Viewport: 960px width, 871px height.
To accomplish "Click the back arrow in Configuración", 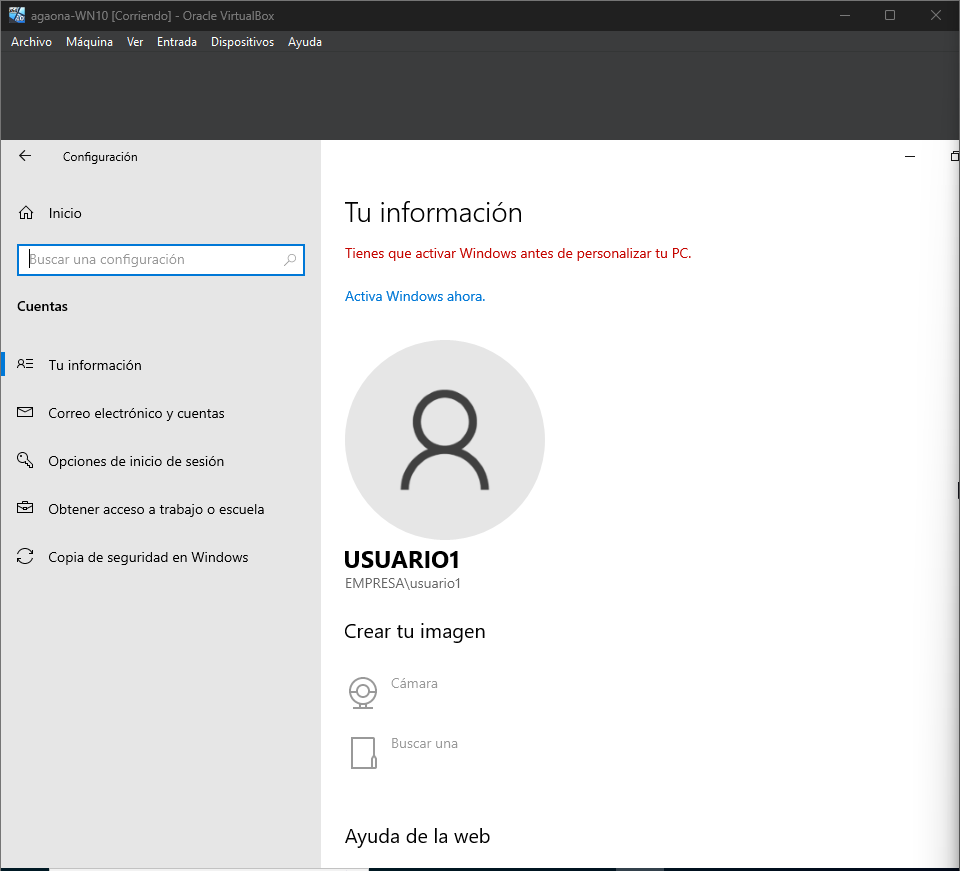I will [x=25, y=156].
